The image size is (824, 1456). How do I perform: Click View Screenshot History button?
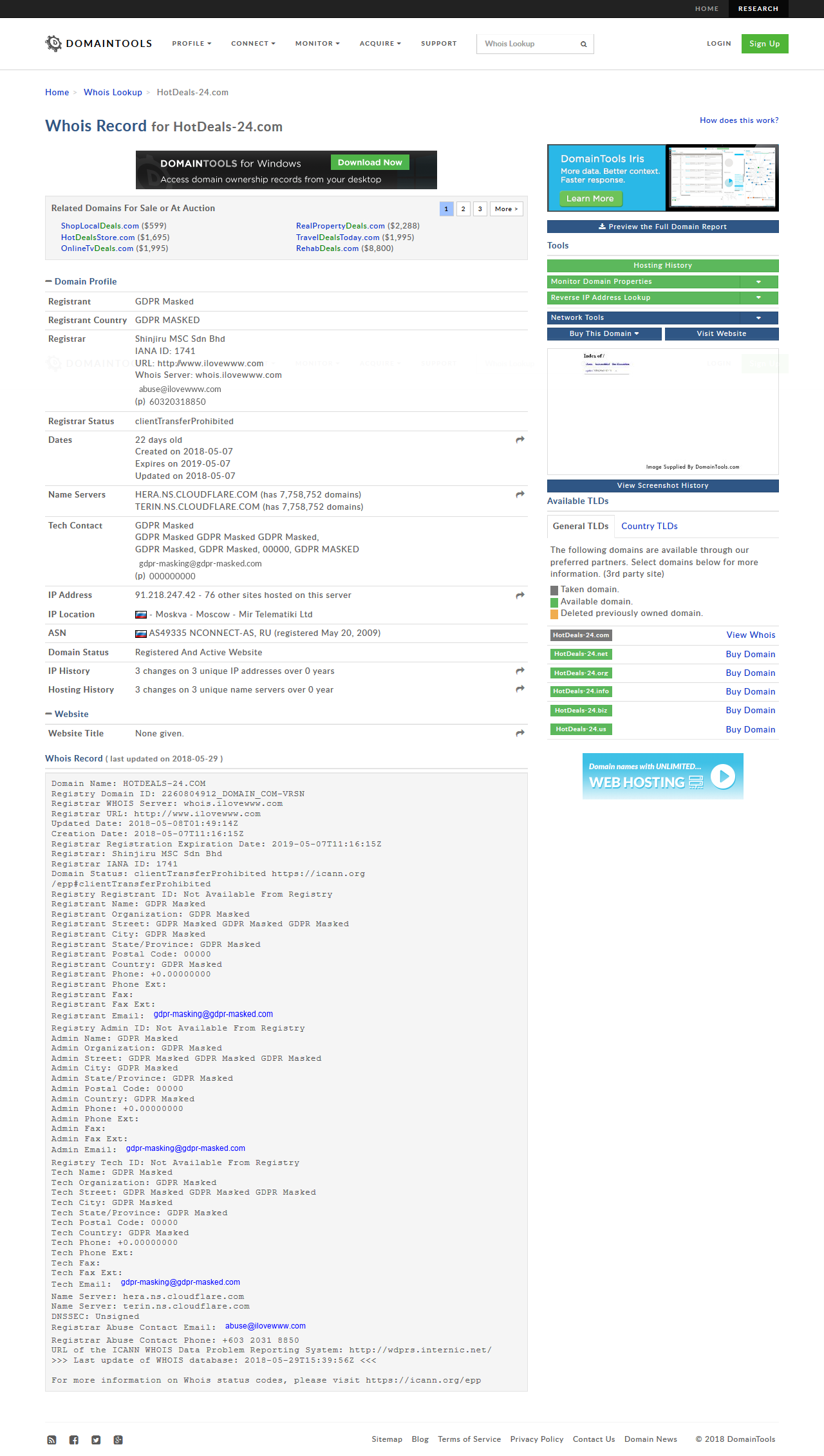pyautogui.click(x=662, y=485)
